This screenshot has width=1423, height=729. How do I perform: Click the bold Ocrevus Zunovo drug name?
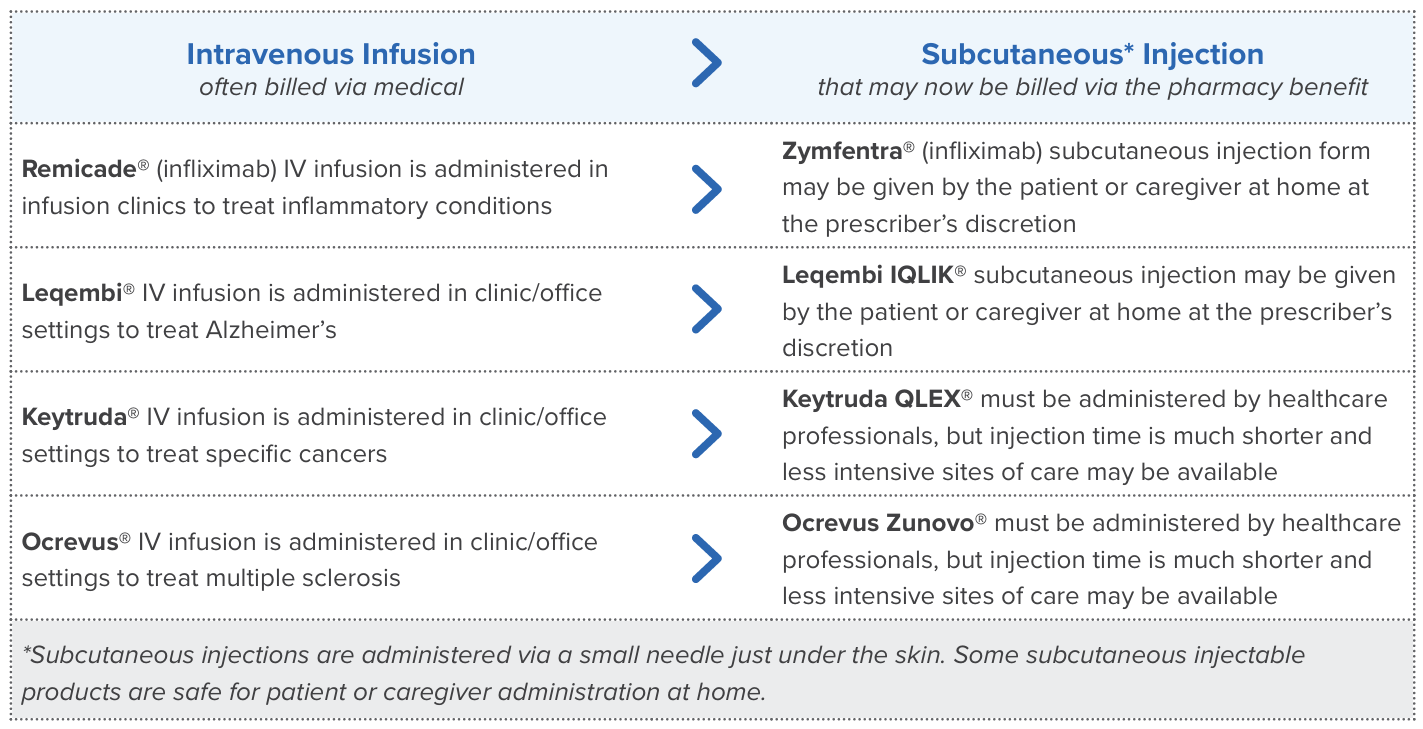879,523
